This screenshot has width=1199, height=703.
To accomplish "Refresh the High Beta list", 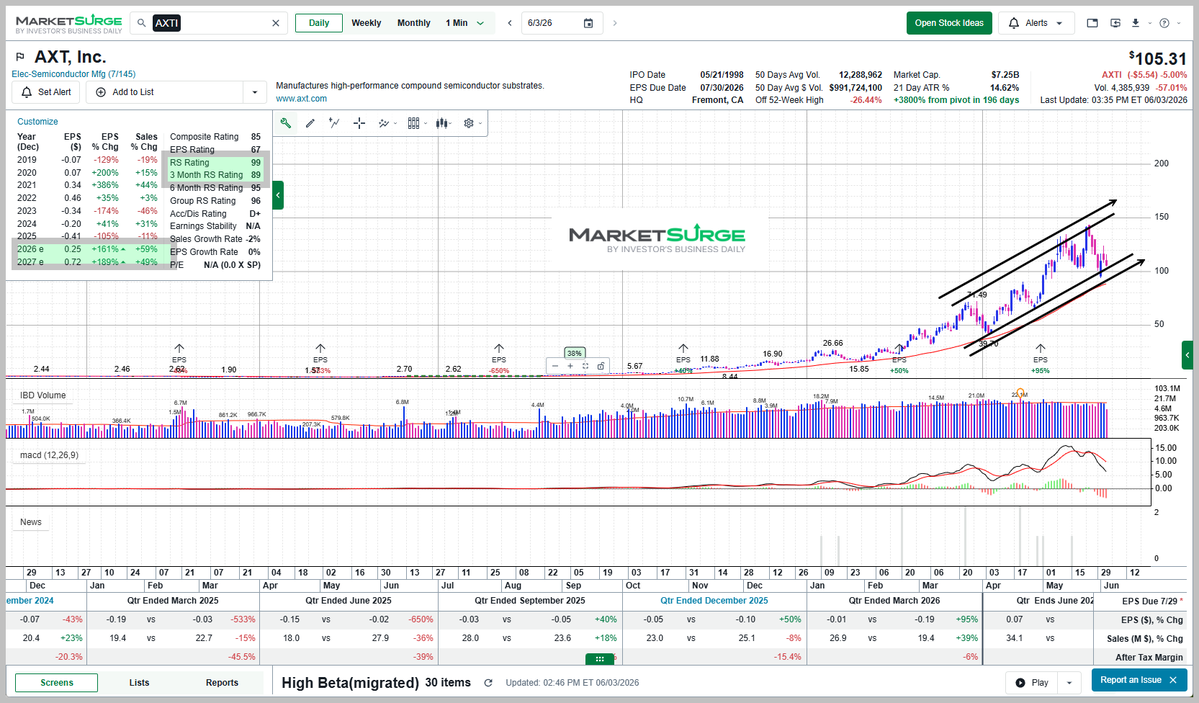I will (x=488, y=682).
